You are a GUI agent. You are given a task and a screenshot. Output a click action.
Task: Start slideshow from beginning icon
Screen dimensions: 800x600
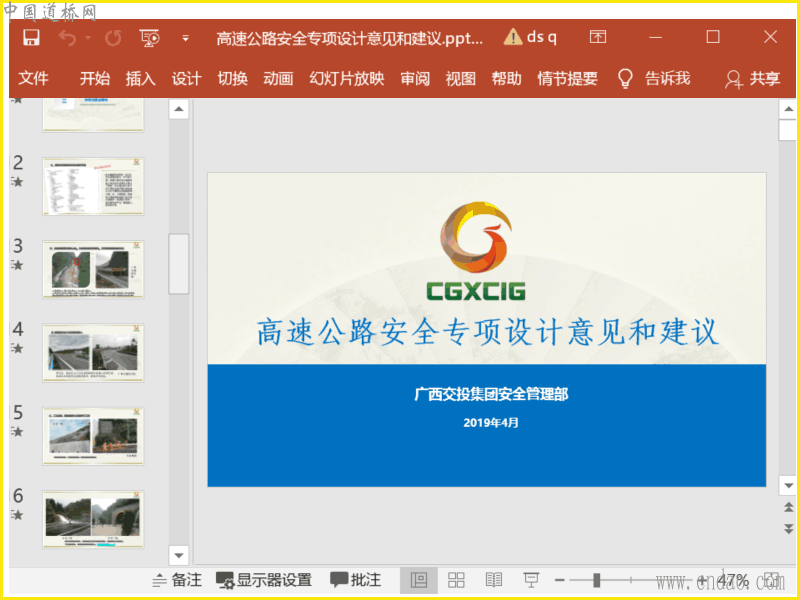click(x=149, y=38)
